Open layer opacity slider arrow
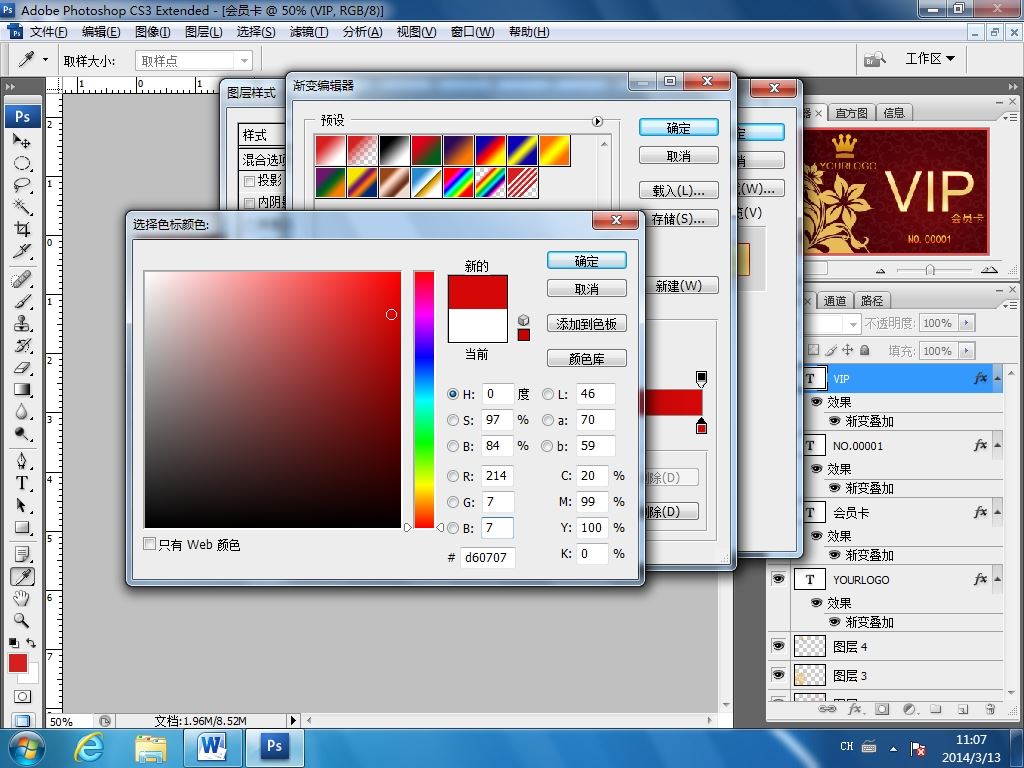The image size is (1024, 768). coord(967,323)
